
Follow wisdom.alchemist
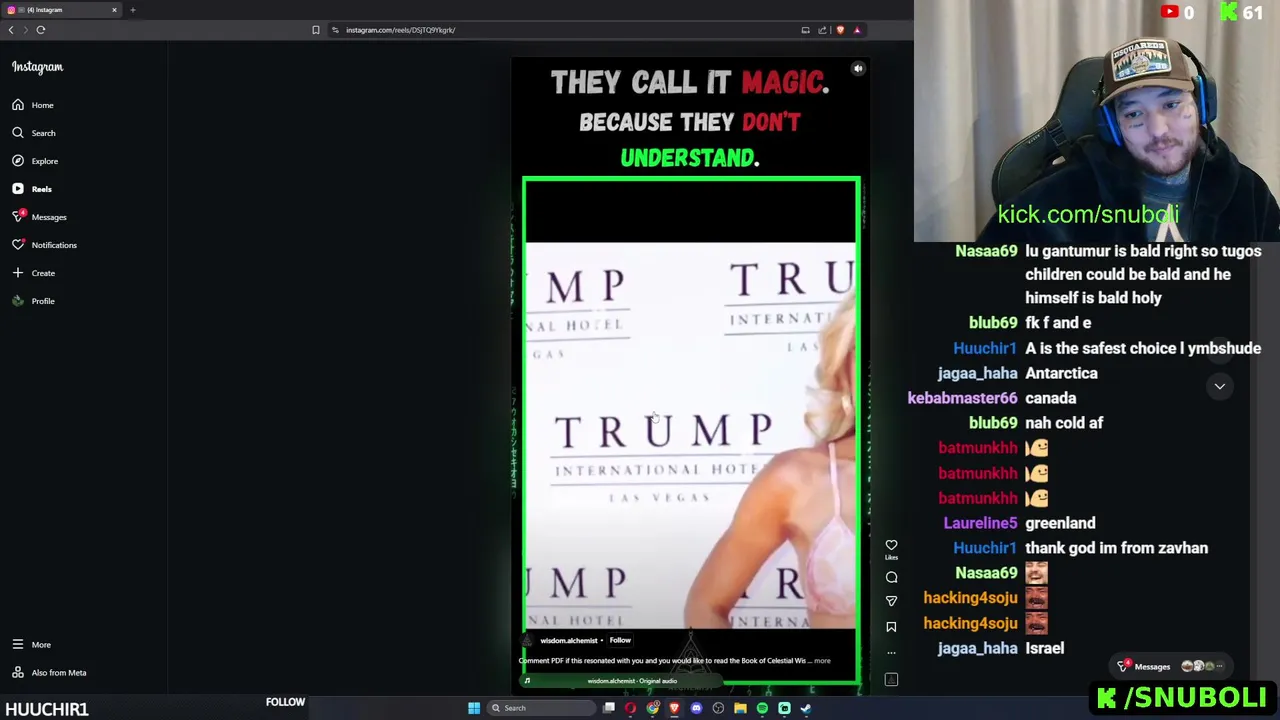[x=620, y=640]
